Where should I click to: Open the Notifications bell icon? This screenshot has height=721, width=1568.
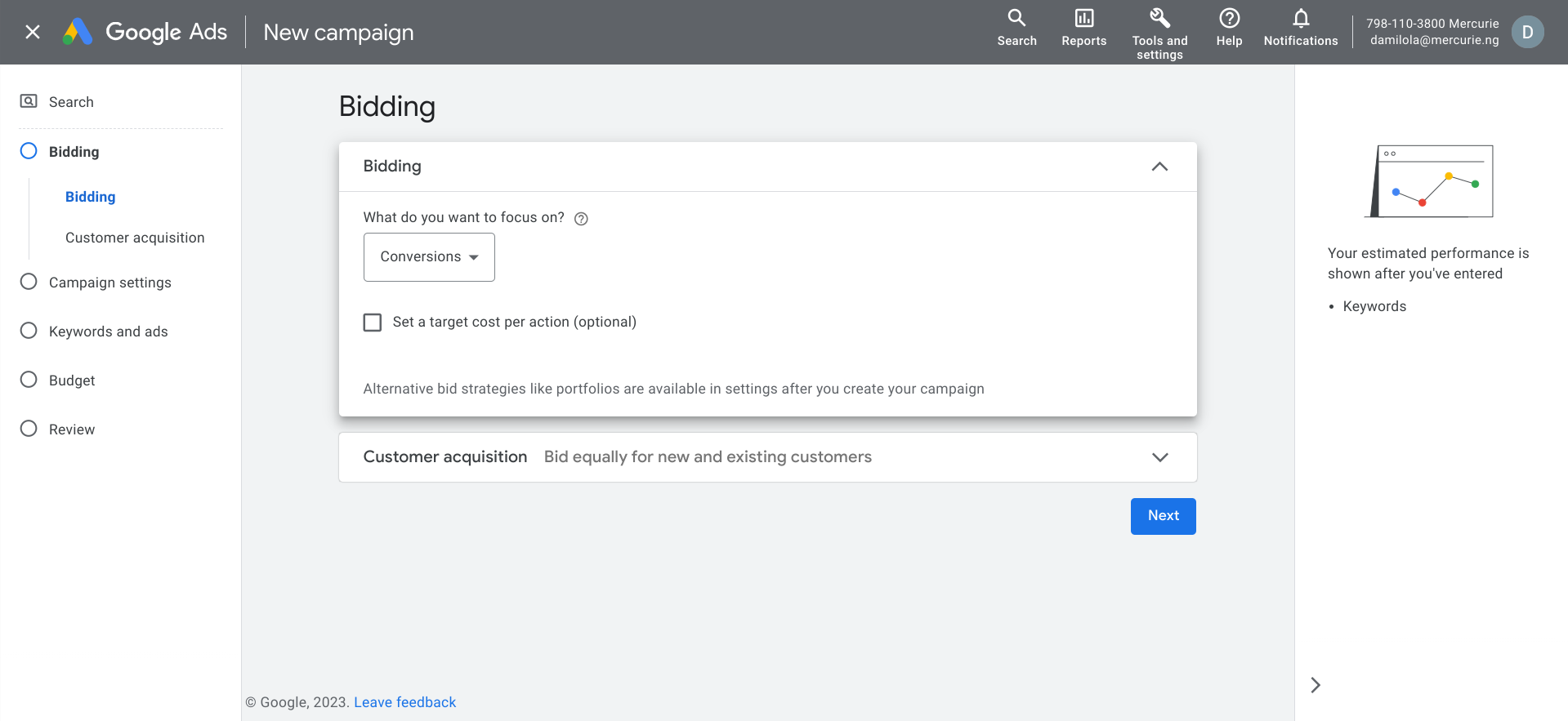(1301, 18)
